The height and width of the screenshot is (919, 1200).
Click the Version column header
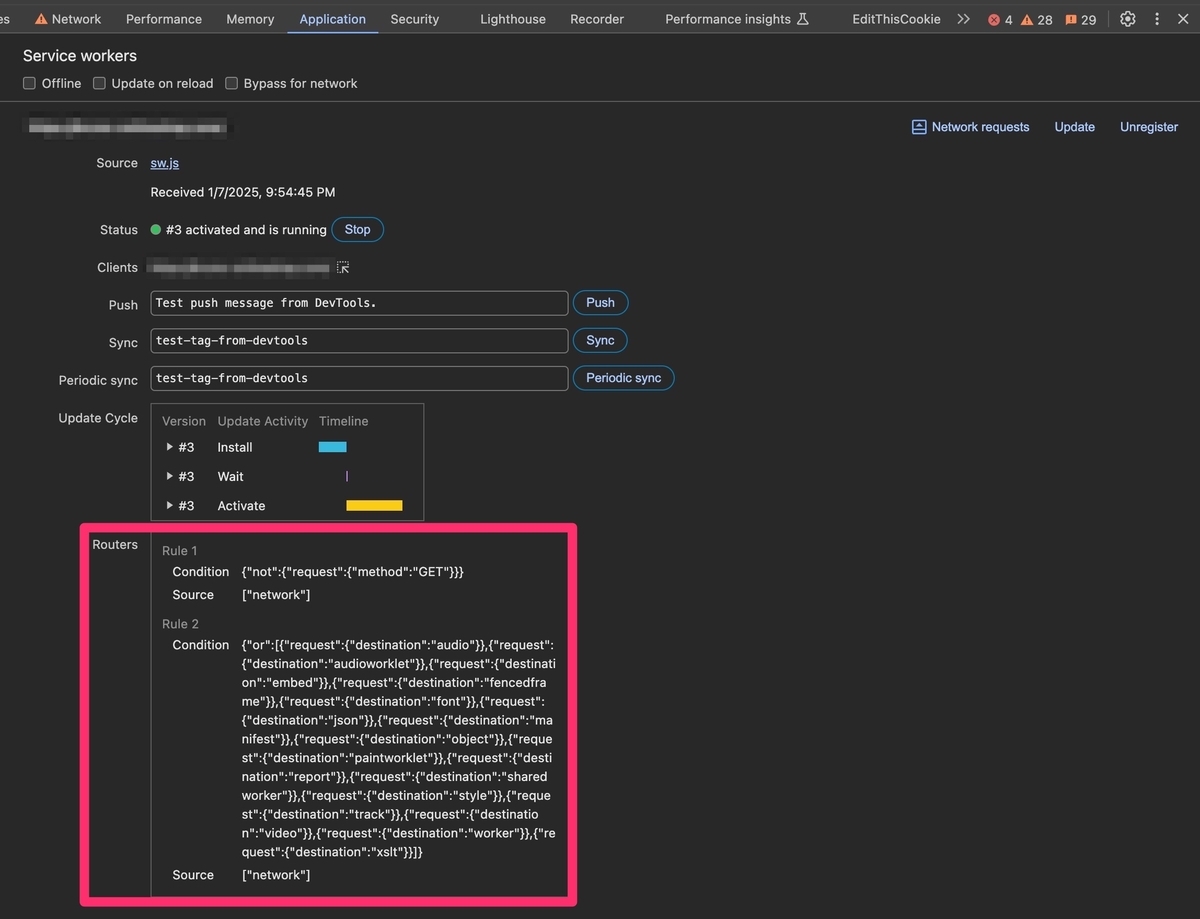184,421
